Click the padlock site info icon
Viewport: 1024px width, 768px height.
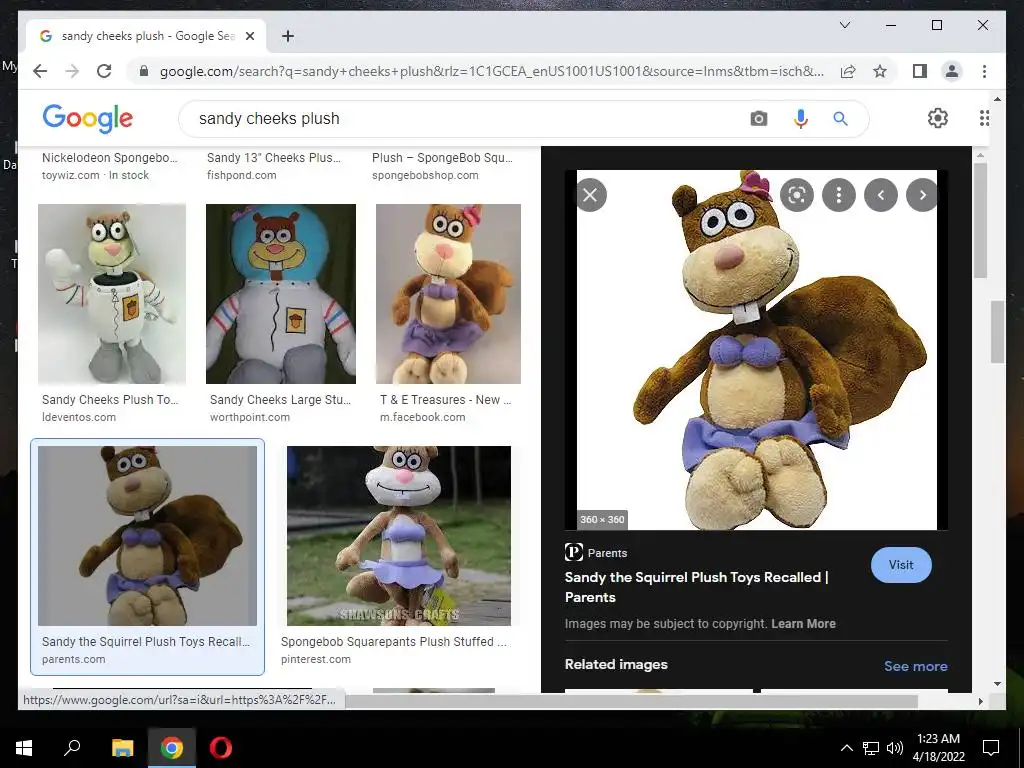tap(144, 71)
